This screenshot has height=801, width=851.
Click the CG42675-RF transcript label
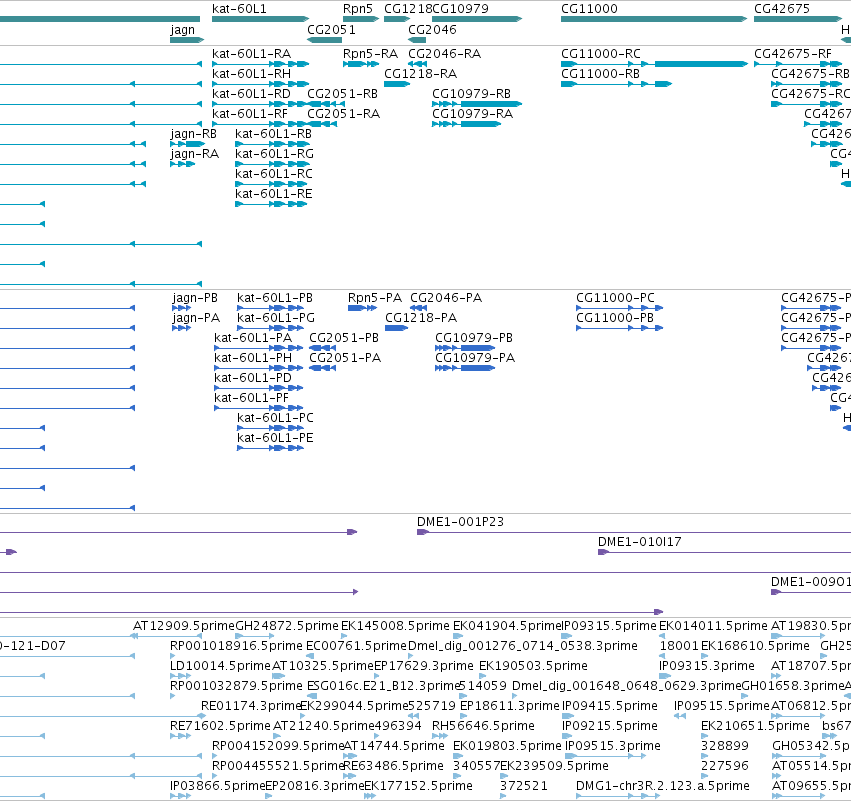click(x=793, y=54)
